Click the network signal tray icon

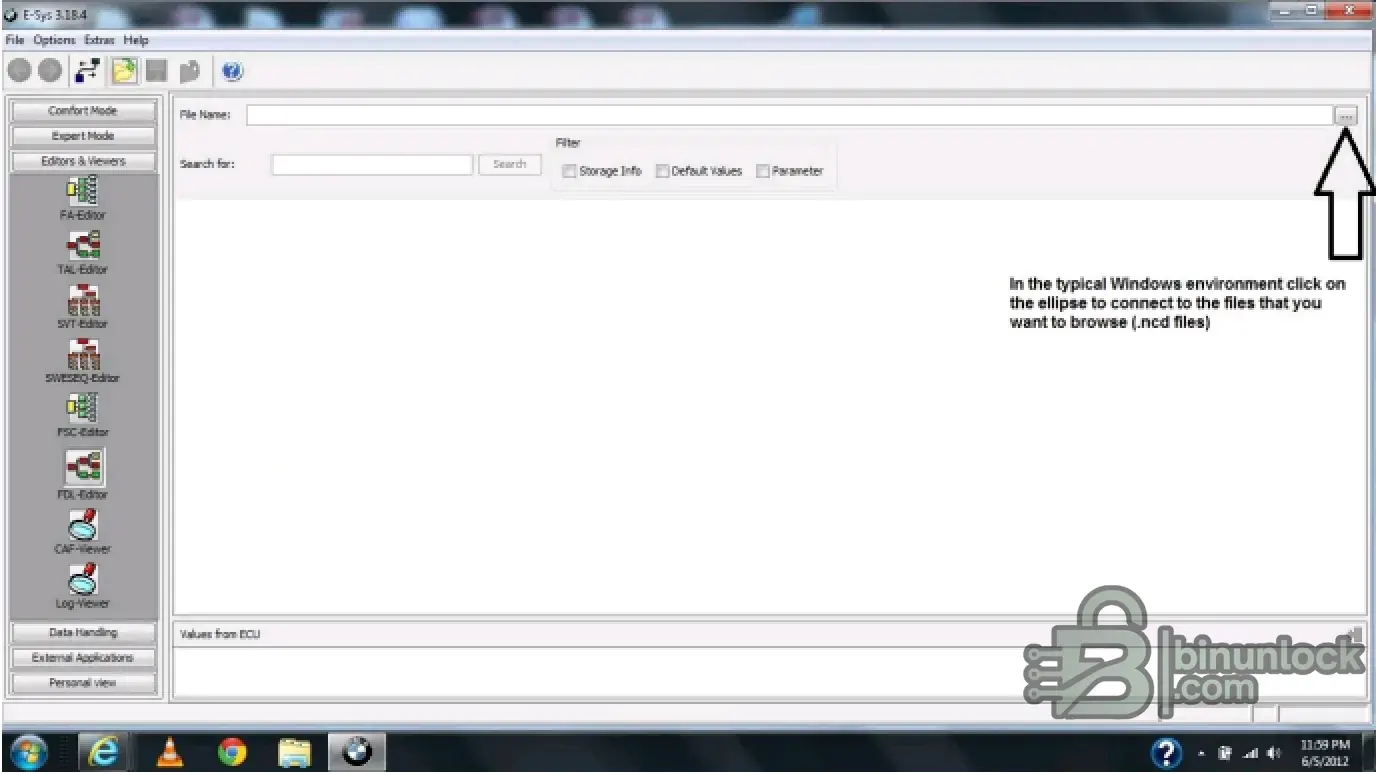[x=1250, y=753]
